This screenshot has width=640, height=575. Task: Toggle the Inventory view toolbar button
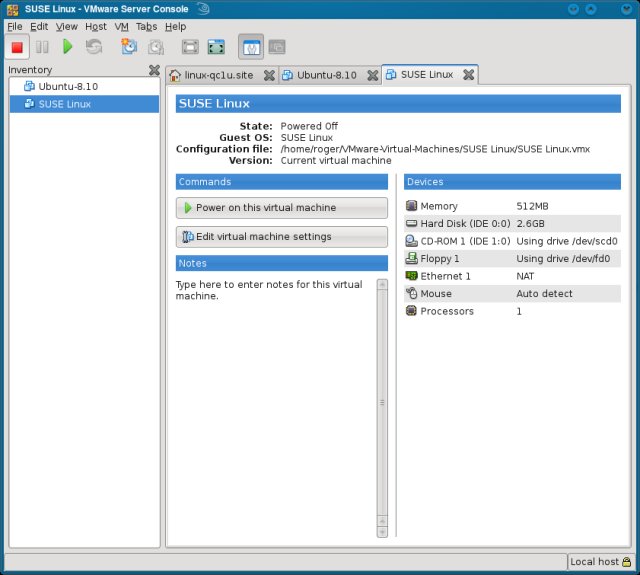[250, 47]
